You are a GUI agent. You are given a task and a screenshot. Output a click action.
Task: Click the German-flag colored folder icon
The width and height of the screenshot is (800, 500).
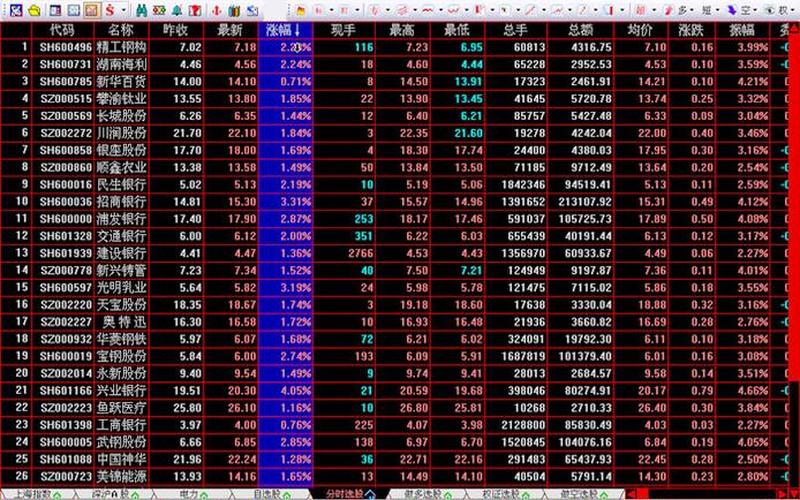pyautogui.click(x=301, y=11)
